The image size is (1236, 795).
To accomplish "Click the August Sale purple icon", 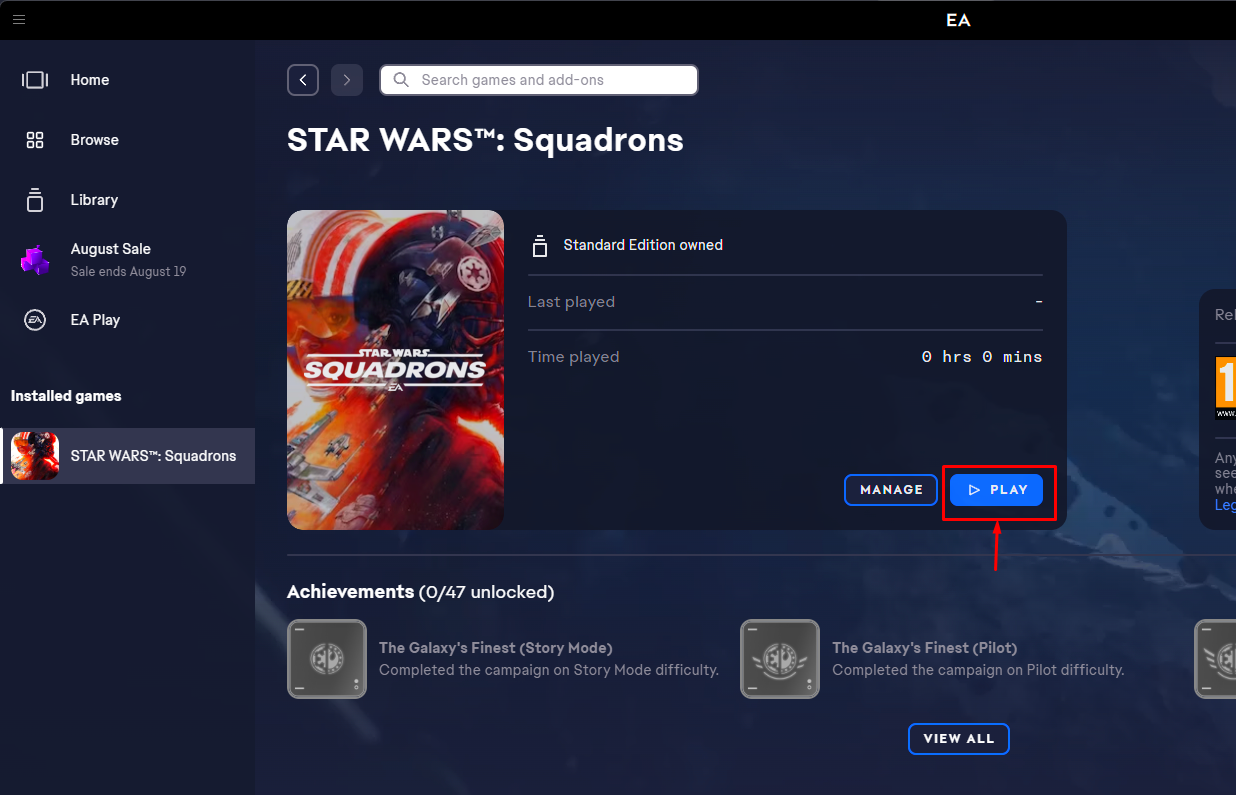I will [35, 260].
